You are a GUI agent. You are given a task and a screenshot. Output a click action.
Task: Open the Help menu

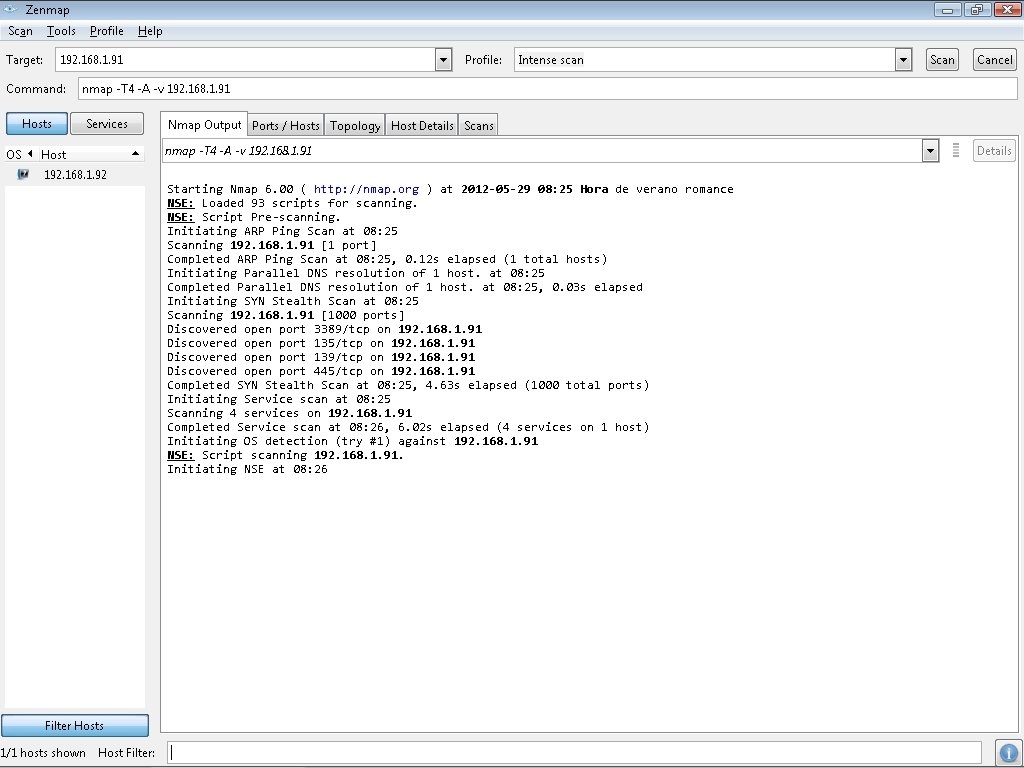click(x=150, y=31)
